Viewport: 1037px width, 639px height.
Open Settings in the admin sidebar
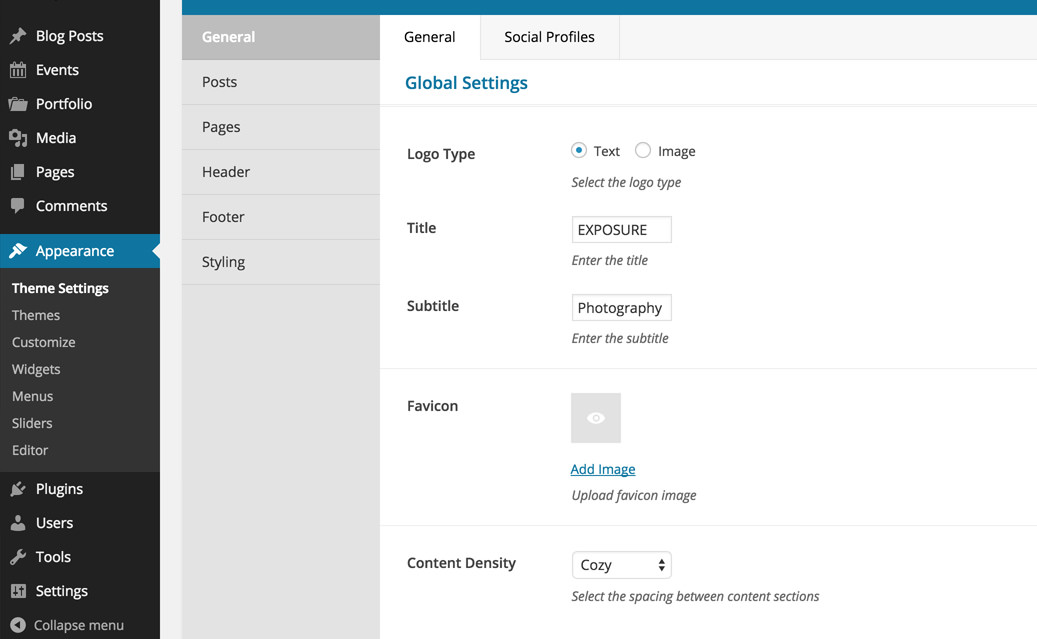coord(62,591)
